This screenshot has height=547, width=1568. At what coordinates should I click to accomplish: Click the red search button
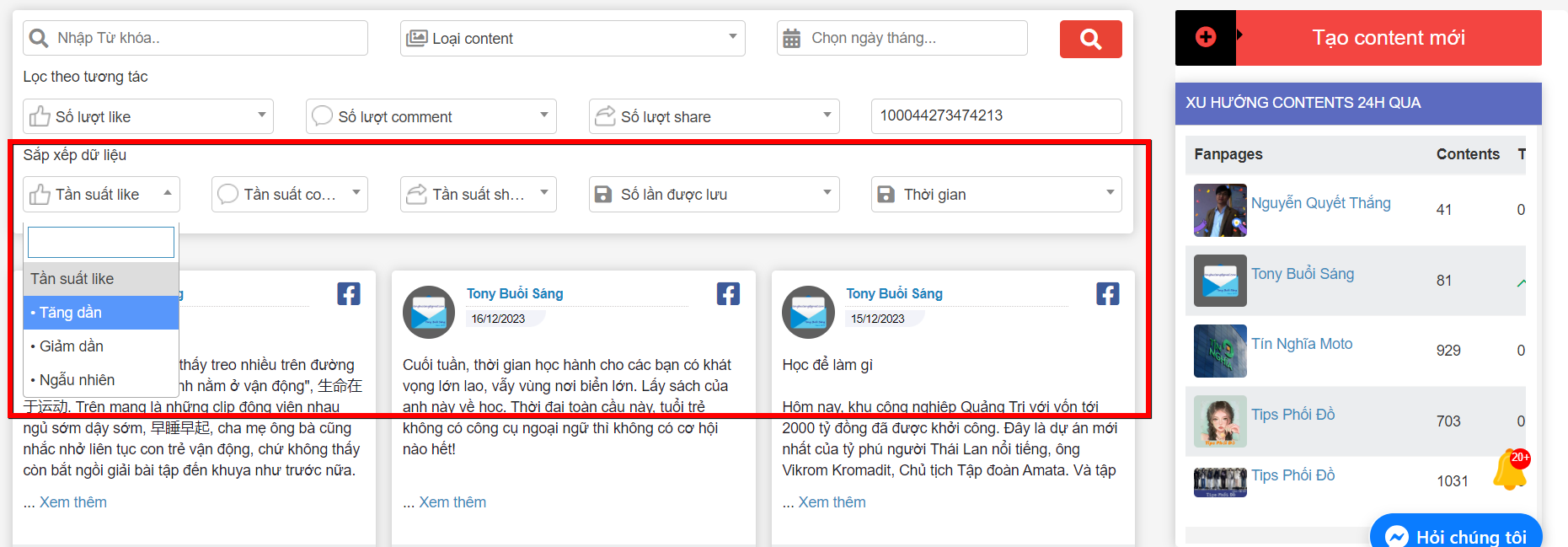click(1090, 39)
